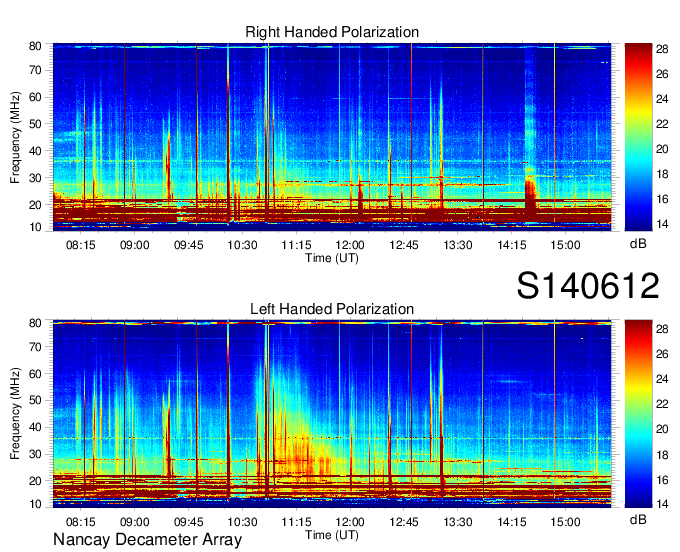Click "Frequency (MHz)" axis label of left-handed plot
Viewport: 680px width, 552px height.
tap(15, 414)
